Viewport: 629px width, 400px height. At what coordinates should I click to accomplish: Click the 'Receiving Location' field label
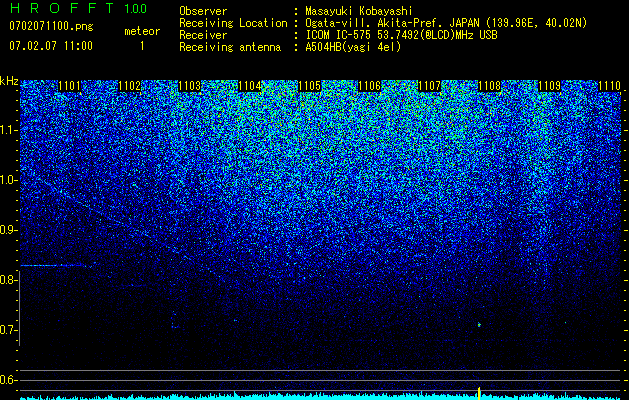pyautogui.click(x=233, y=23)
